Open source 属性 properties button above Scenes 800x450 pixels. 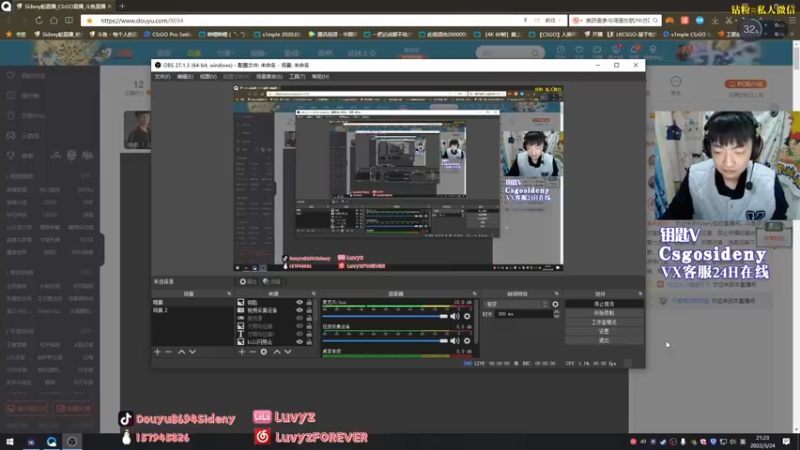pyautogui.click(x=248, y=282)
